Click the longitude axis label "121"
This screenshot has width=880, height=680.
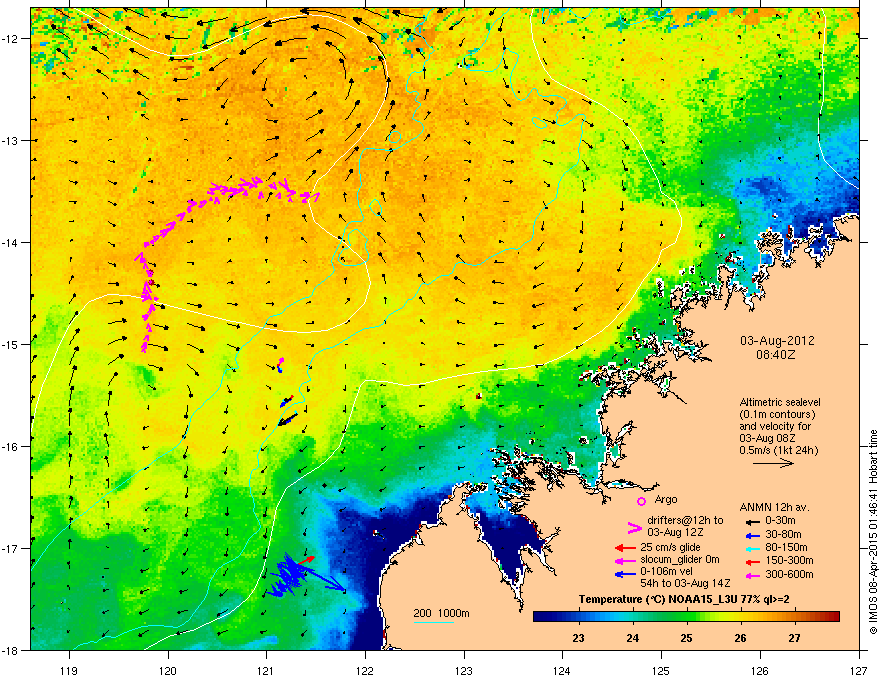click(x=266, y=670)
